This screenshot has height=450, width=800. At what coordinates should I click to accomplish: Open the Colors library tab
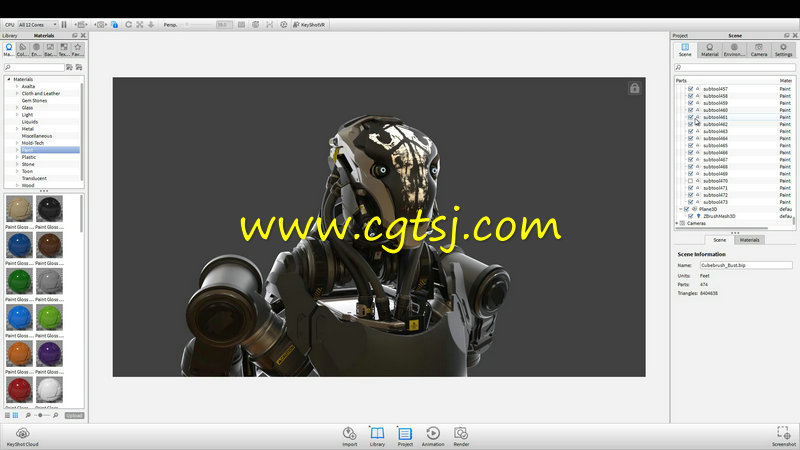click(22, 49)
